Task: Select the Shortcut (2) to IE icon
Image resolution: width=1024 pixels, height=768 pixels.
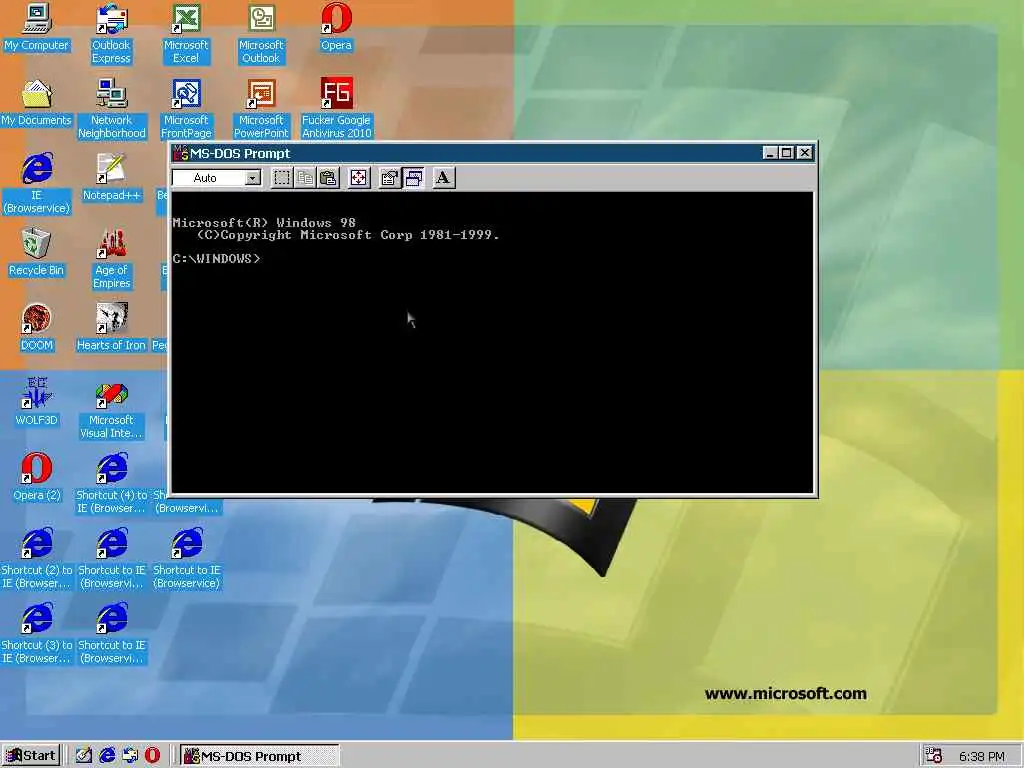Action: click(x=37, y=560)
